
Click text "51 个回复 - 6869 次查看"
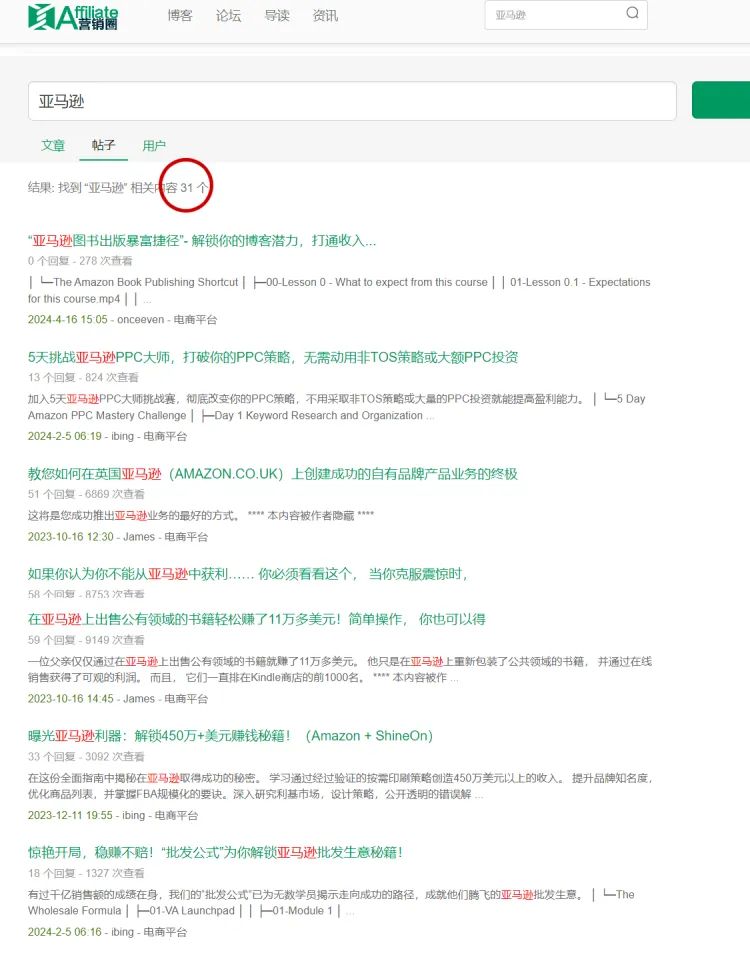point(86,494)
